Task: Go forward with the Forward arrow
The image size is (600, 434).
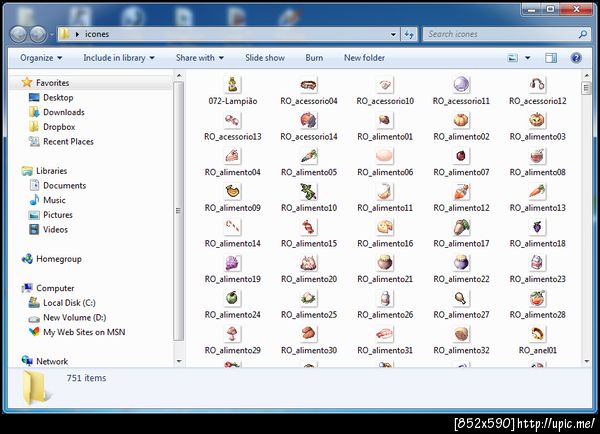Action: click(38, 34)
